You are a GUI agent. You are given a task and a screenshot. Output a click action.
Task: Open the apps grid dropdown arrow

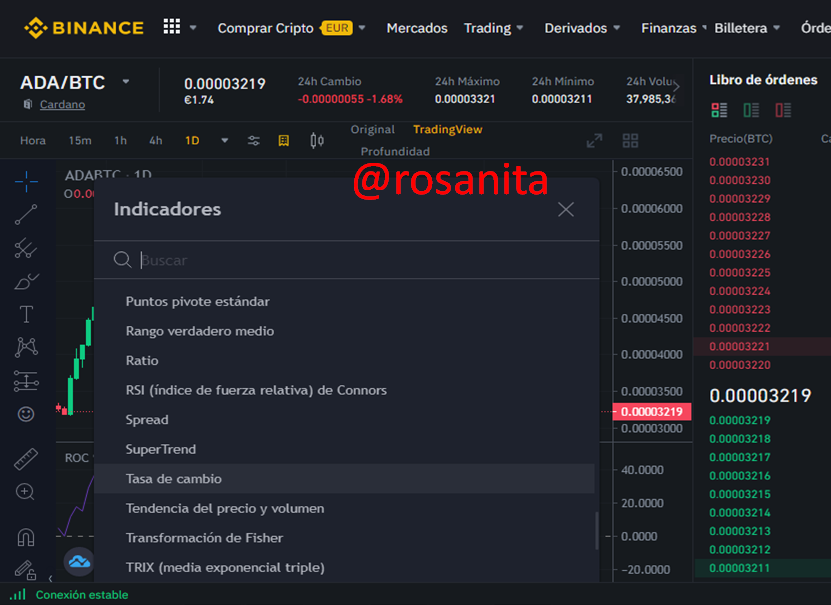193,28
